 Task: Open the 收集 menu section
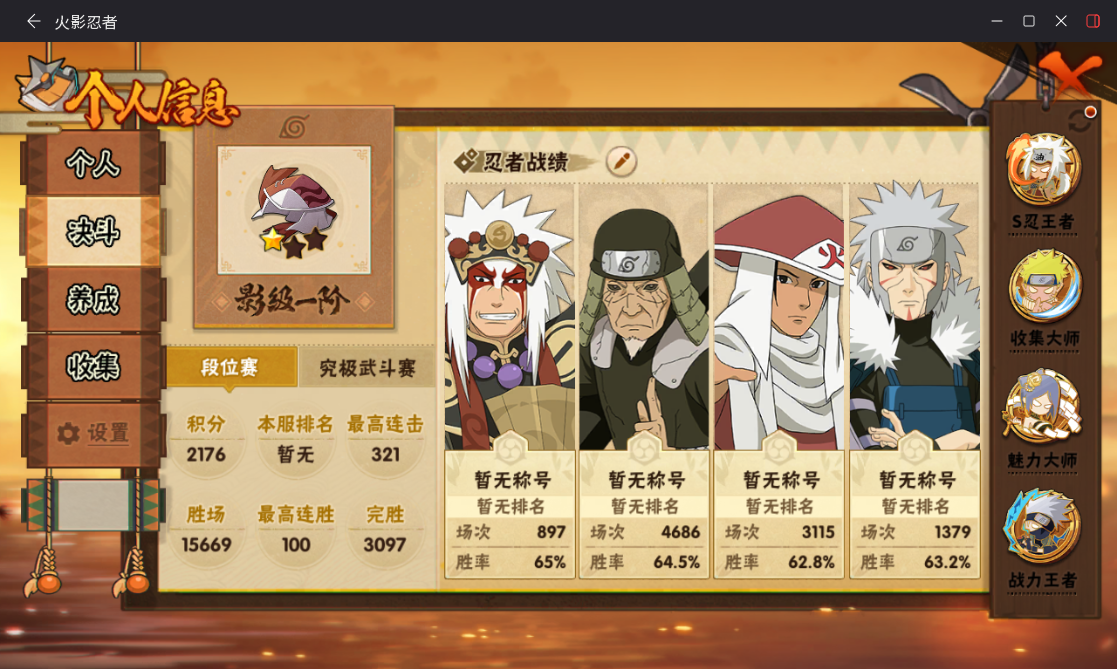pos(93,366)
